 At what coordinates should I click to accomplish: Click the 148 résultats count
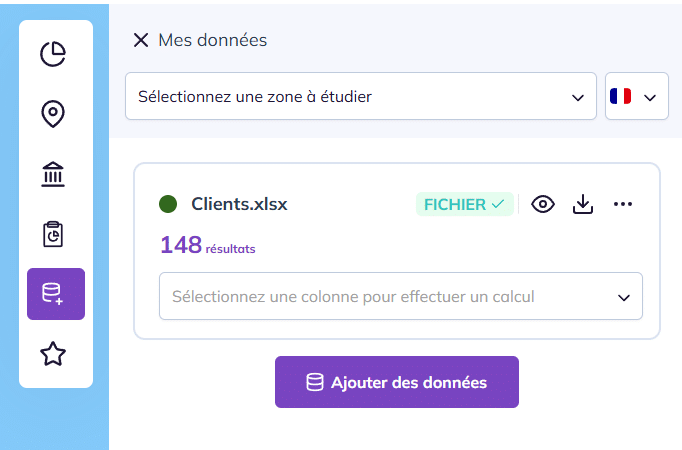click(207, 245)
